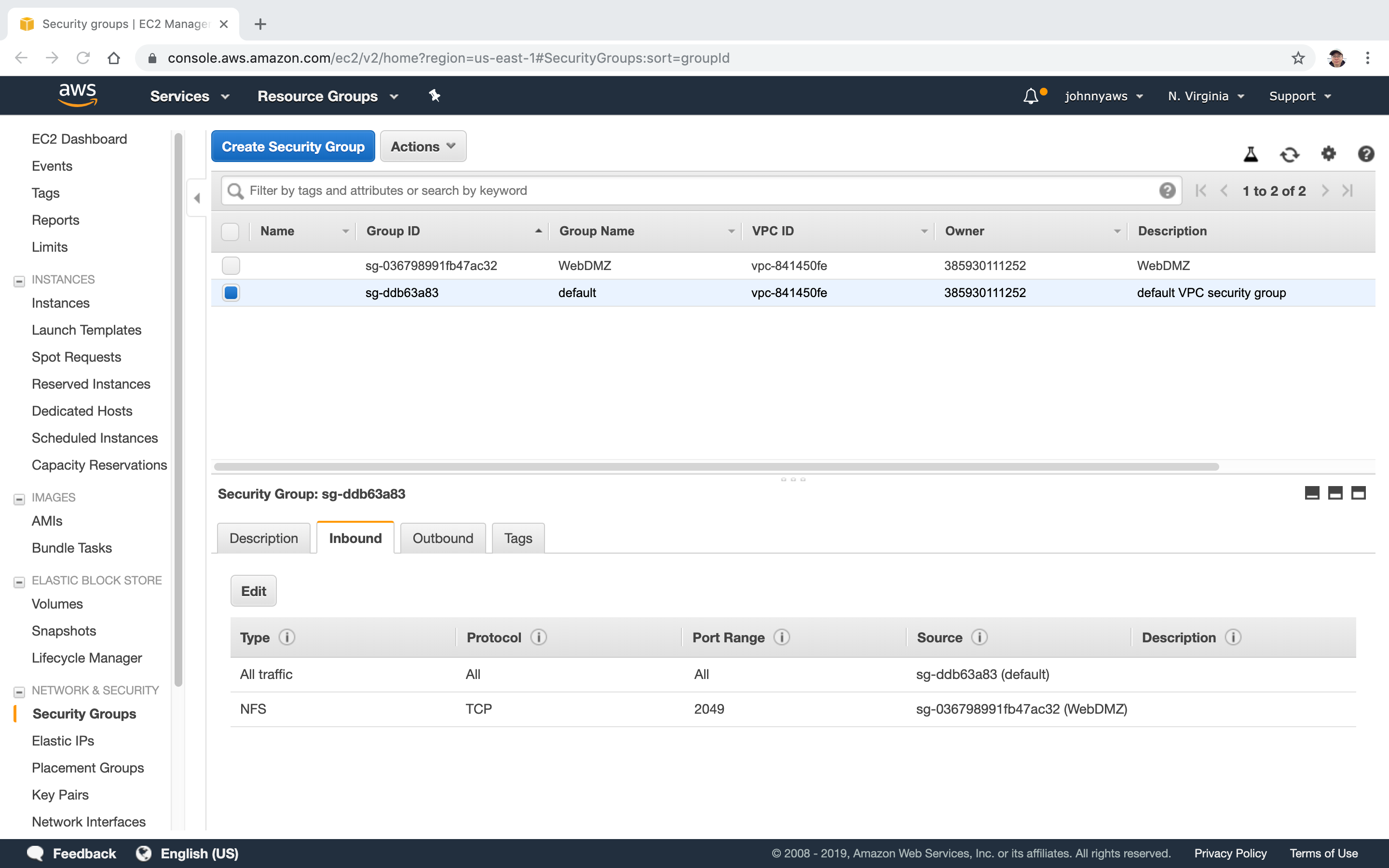
Task: Click the search filter help icon
Action: tap(1167, 190)
